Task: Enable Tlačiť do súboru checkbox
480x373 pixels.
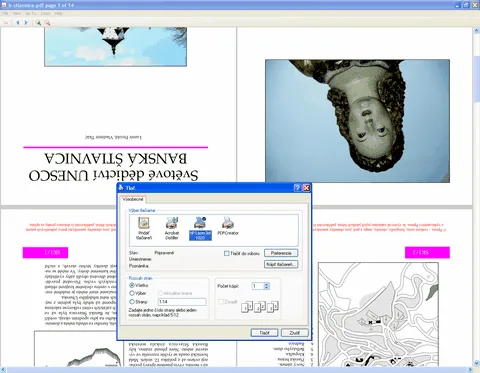Action: pos(227,253)
